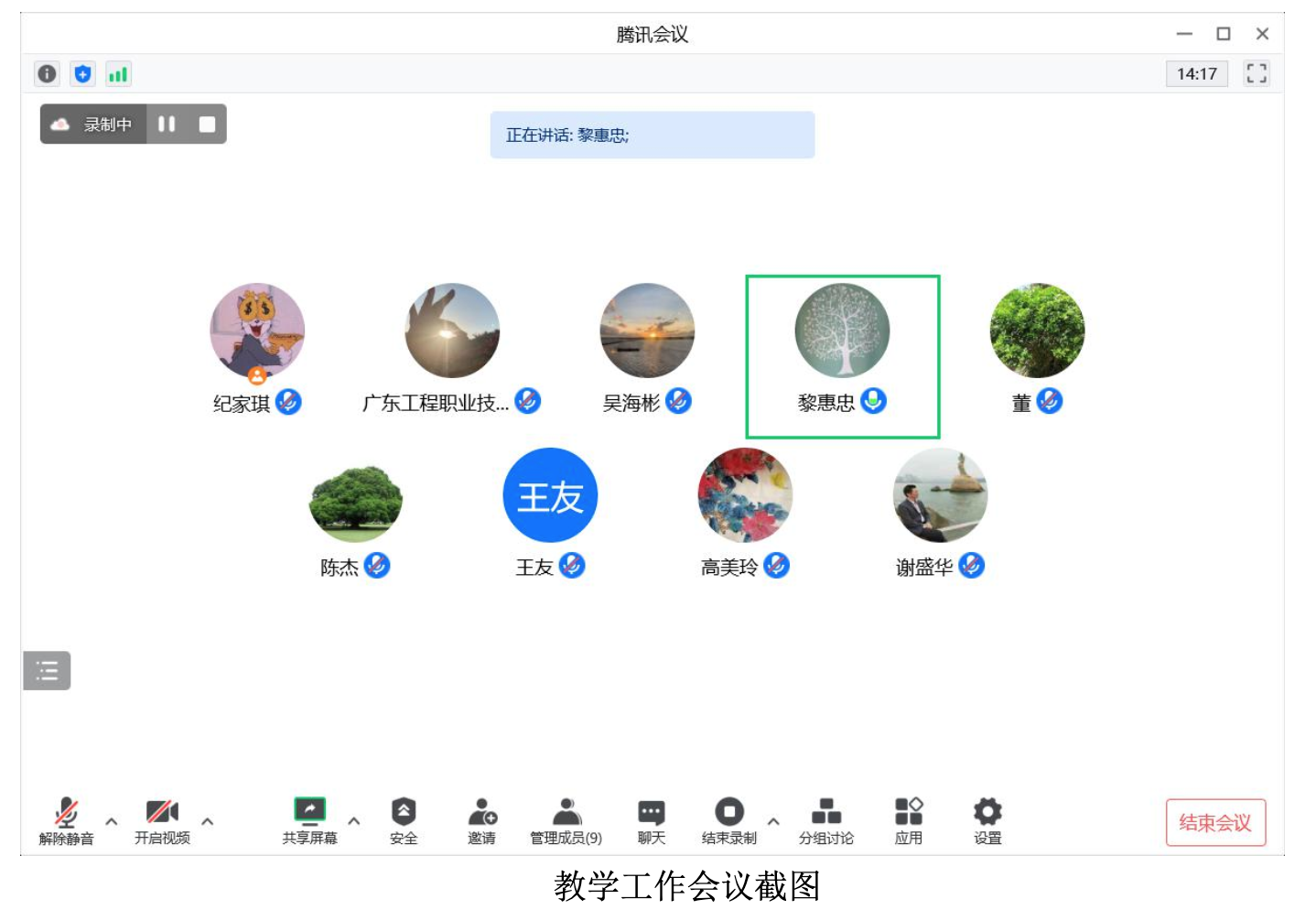Expand the audio options arrow beside 解除静音

point(112,821)
